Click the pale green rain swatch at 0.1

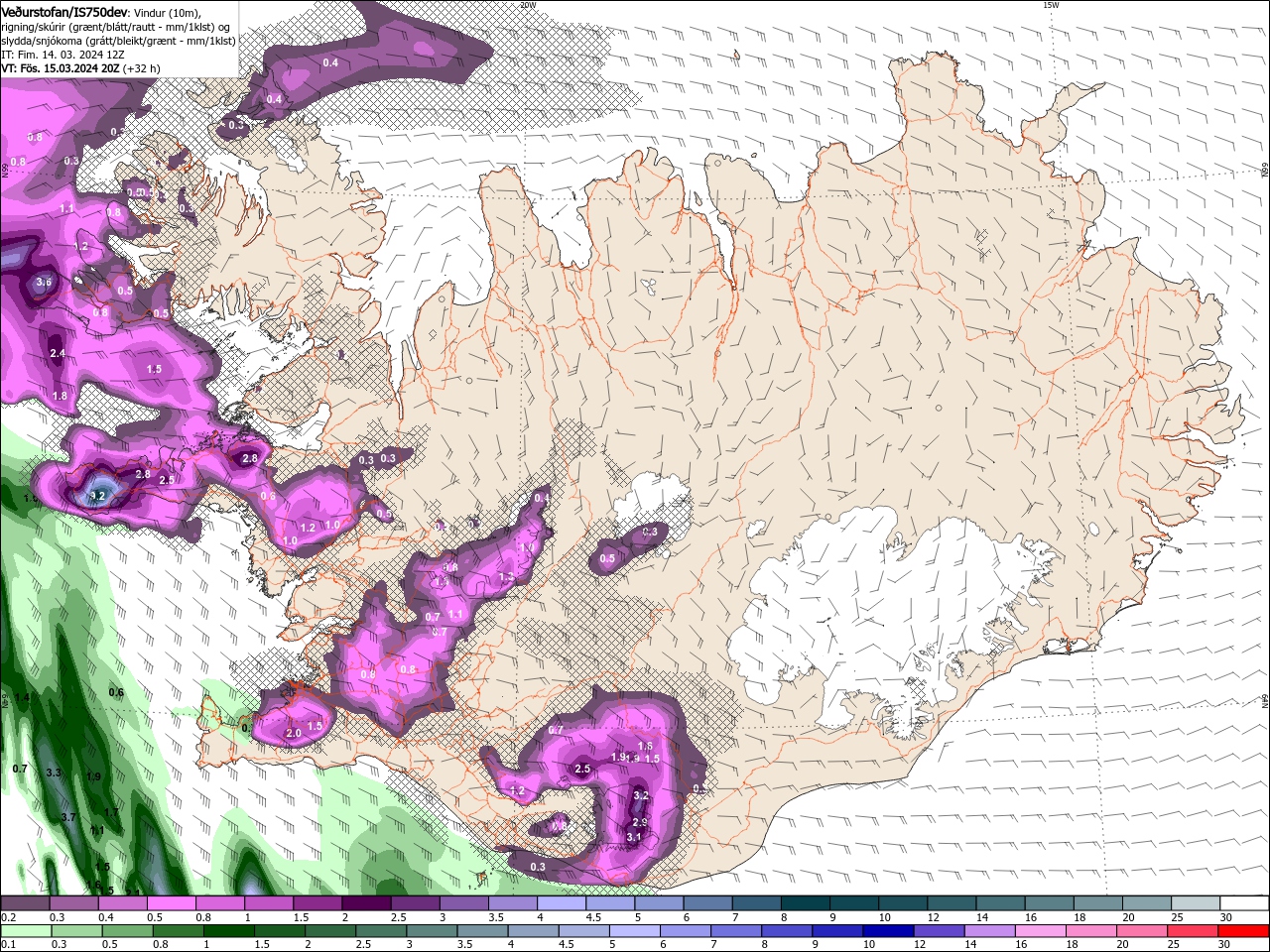coord(26,931)
